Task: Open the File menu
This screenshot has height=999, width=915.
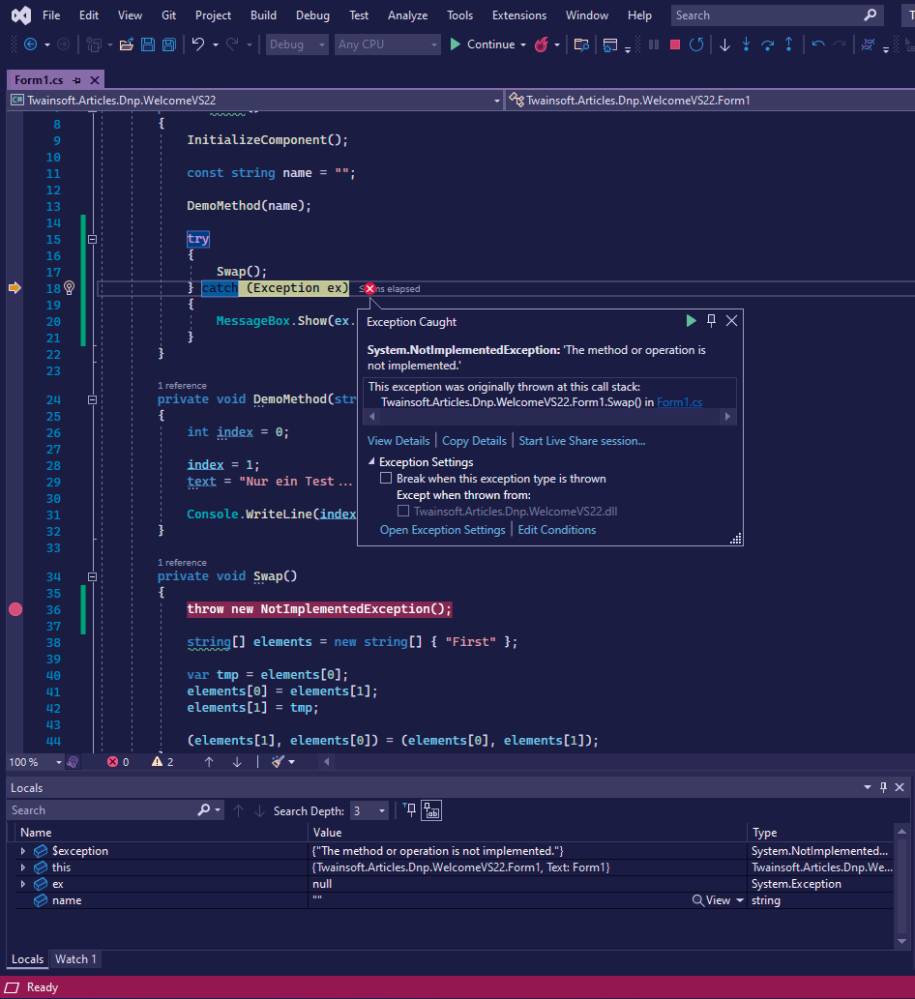Action: [x=51, y=15]
